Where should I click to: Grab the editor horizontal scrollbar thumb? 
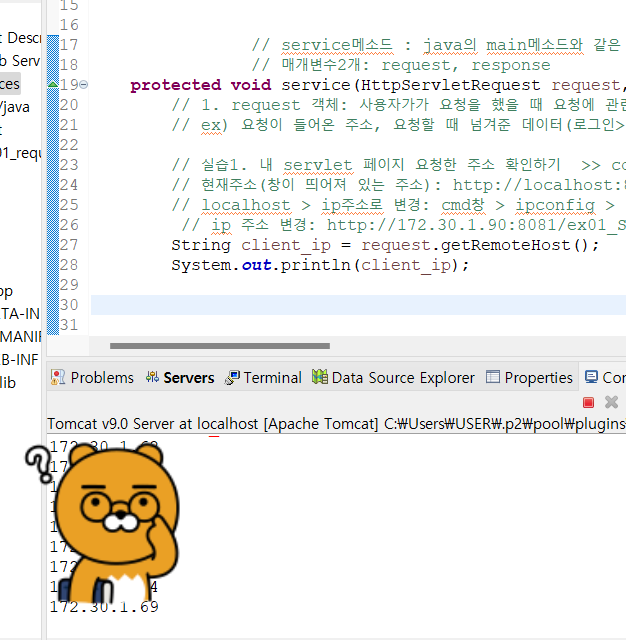tap(220, 346)
